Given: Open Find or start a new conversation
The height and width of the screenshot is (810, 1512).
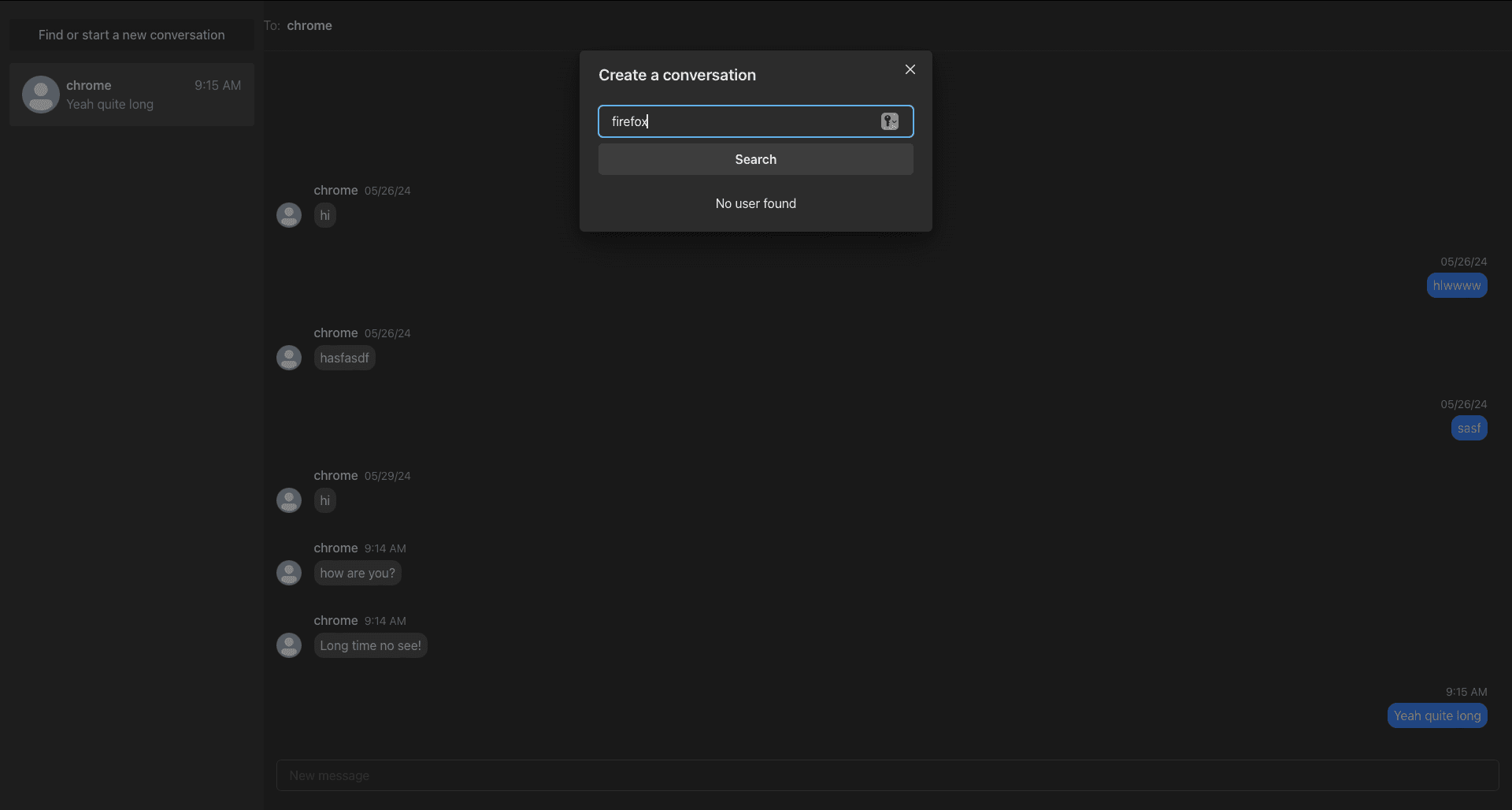Looking at the screenshot, I should 132,35.
